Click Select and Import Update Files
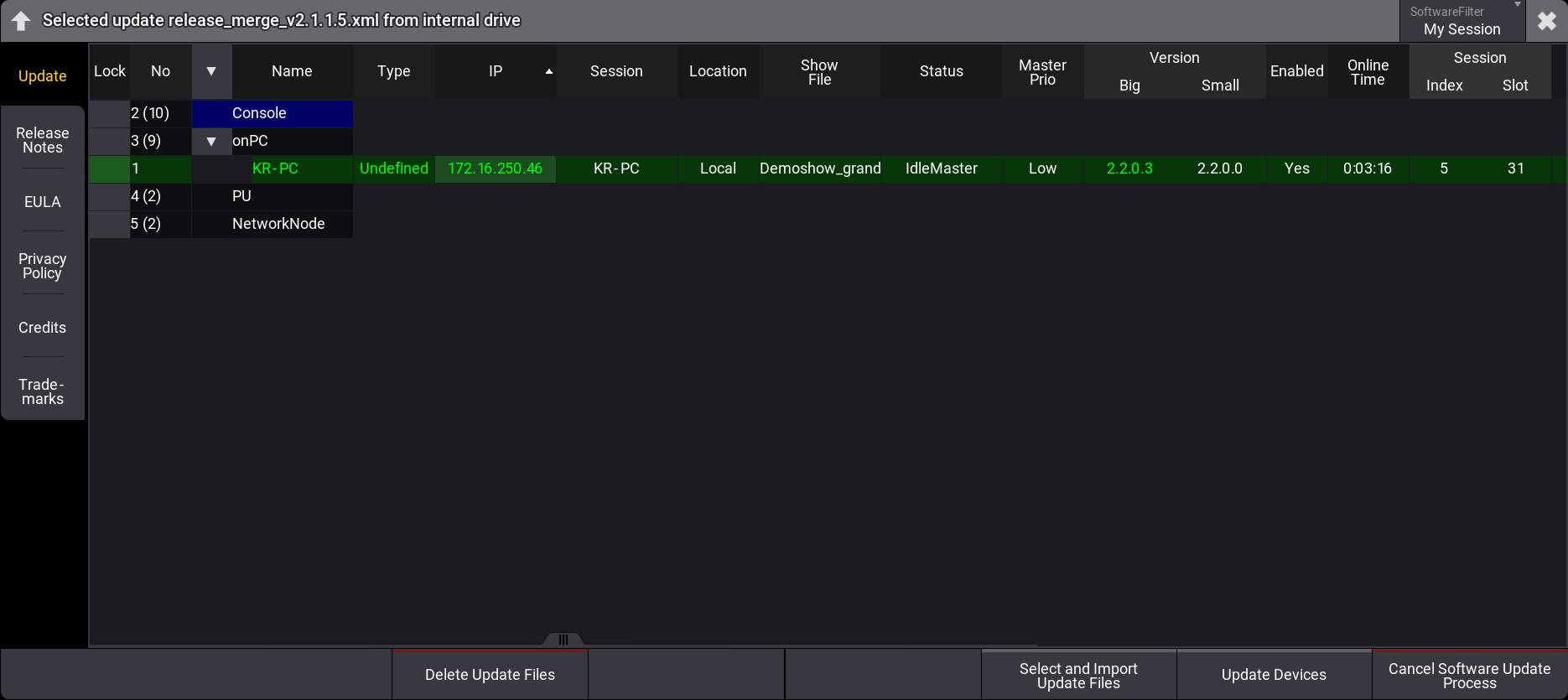 click(x=1078, y=675)
